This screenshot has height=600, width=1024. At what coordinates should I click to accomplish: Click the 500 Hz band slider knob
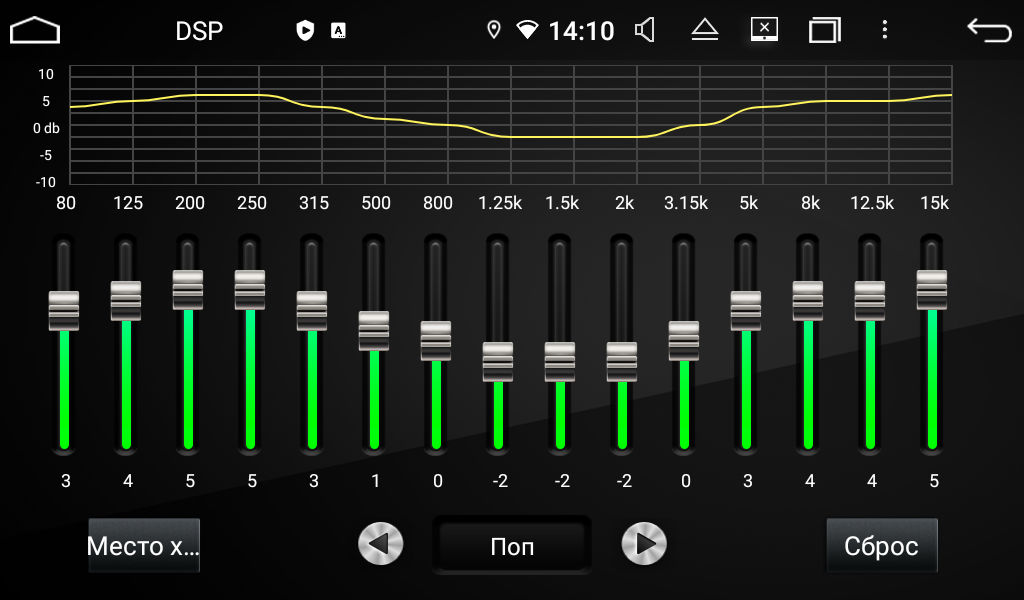tap(374, 331)
